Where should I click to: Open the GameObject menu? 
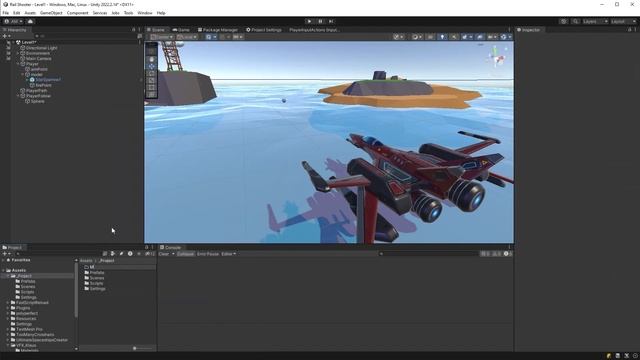pos(51,13)
